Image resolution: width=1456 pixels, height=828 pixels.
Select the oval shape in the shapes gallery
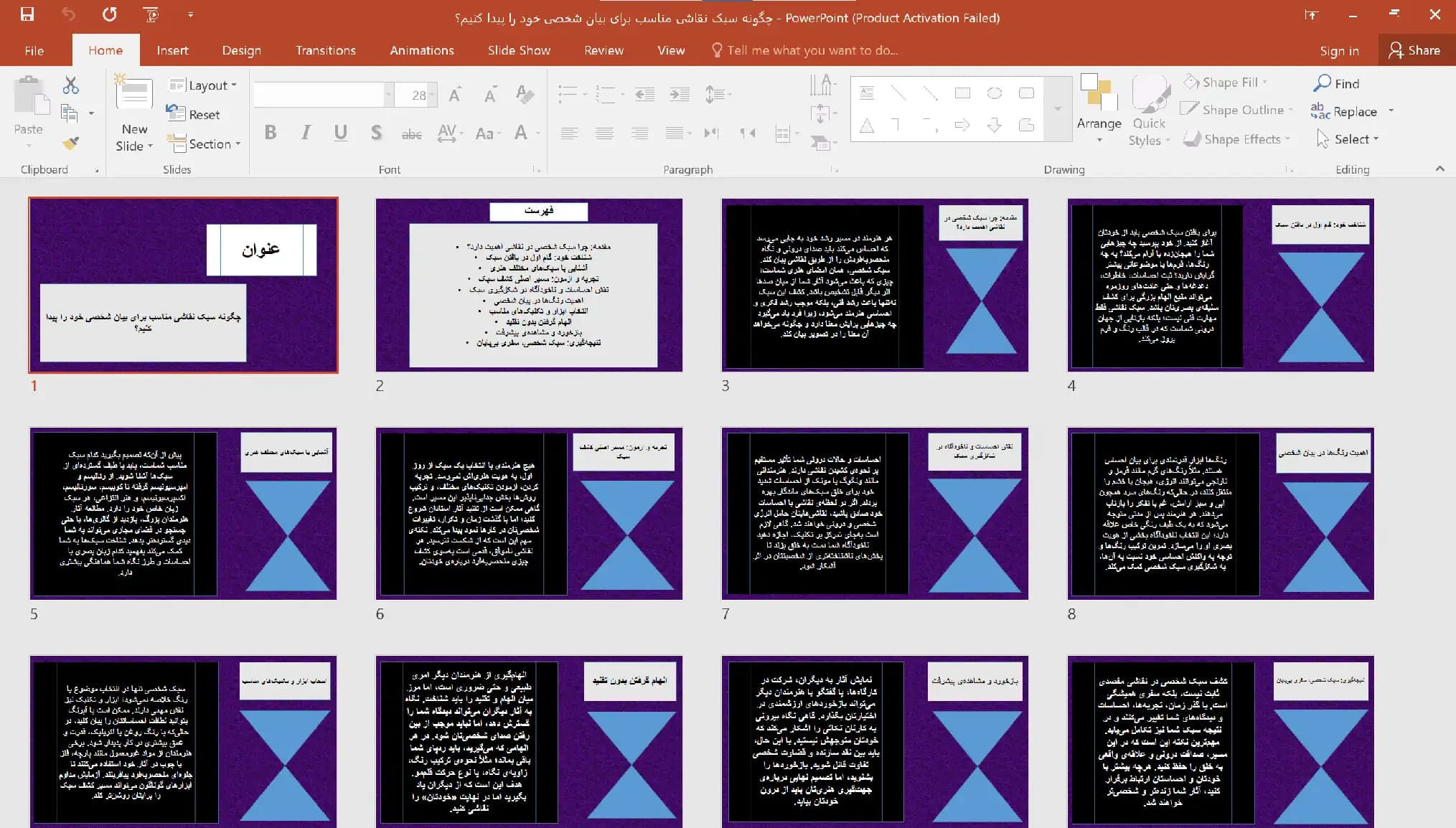[x=995, y=93]
